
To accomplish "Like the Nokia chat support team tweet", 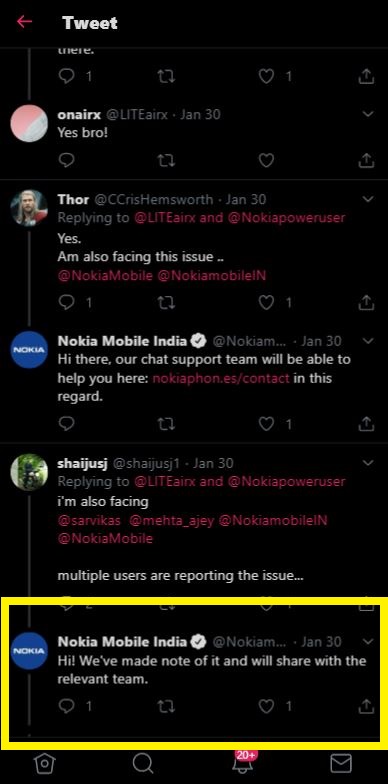I will [x=266, y=424].
